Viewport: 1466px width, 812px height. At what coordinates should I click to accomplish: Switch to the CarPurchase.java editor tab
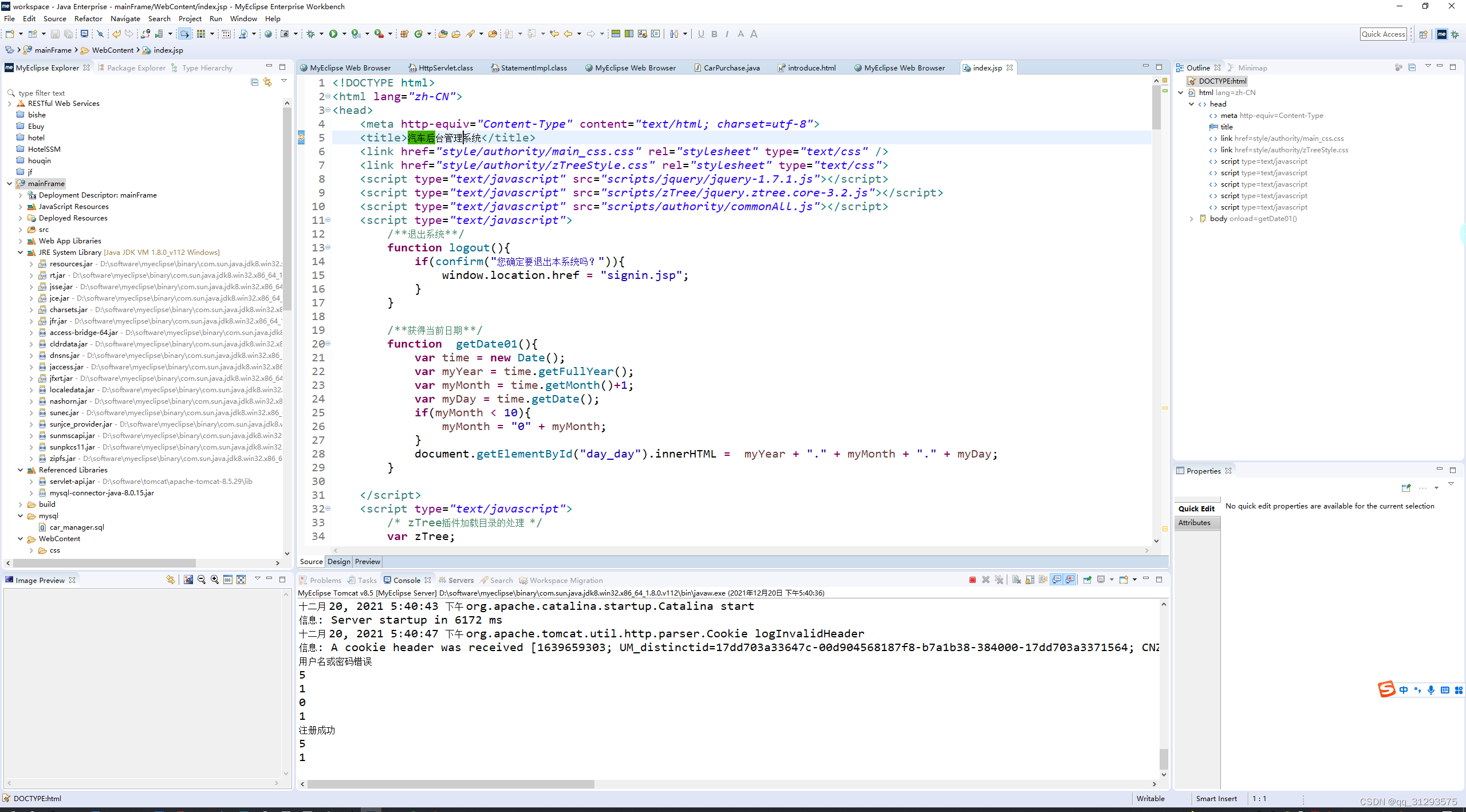[x=727, y=68]
